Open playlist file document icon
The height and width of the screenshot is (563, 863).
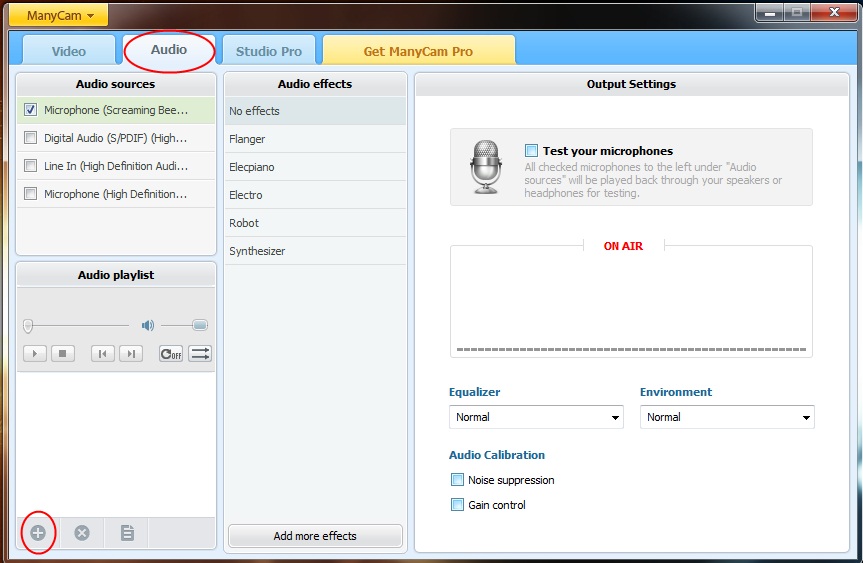coord(127,533)
